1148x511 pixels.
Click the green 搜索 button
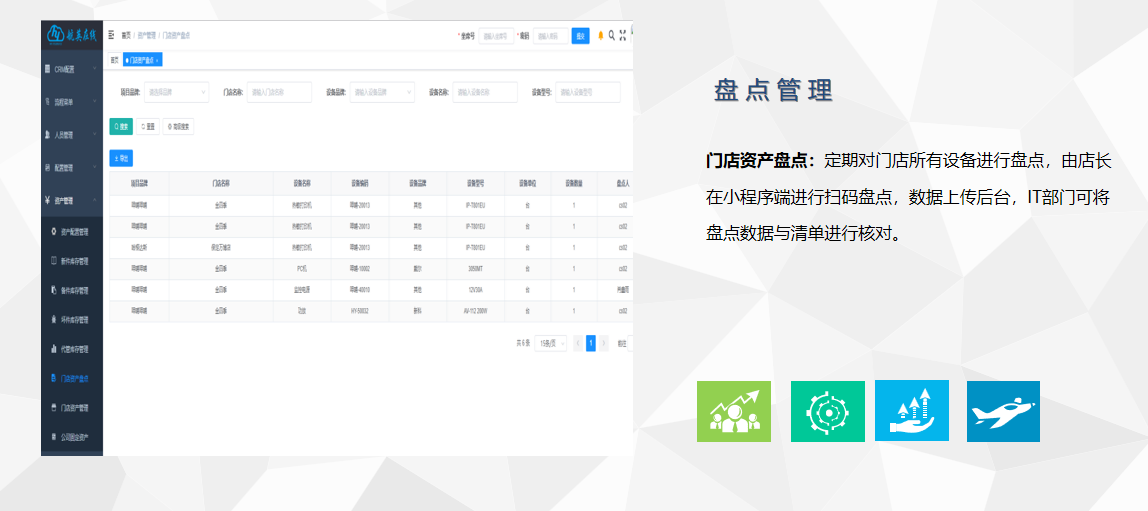[x=120, y=127]
